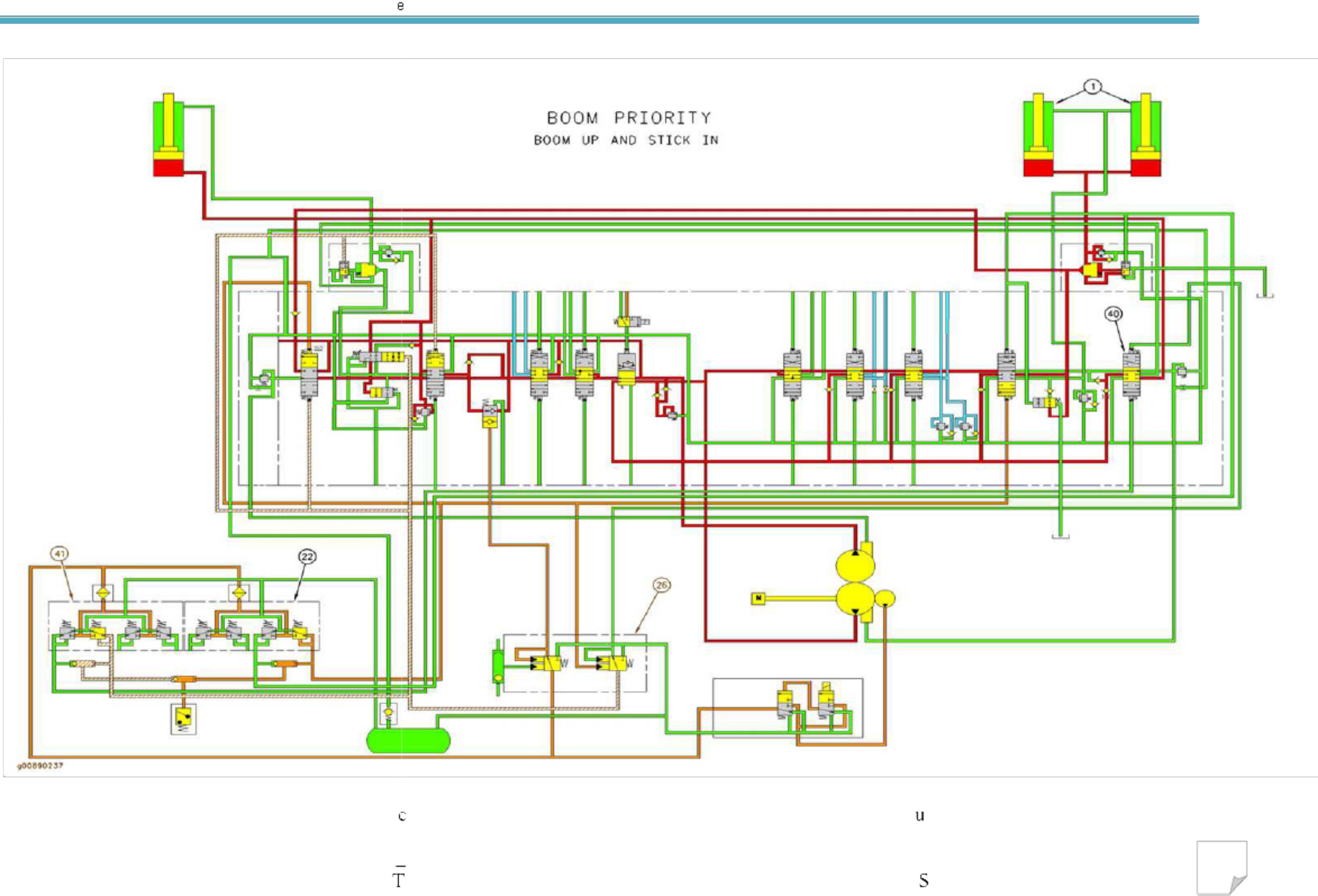Select the yellow main pump symbol

click(x=856, y=582)
